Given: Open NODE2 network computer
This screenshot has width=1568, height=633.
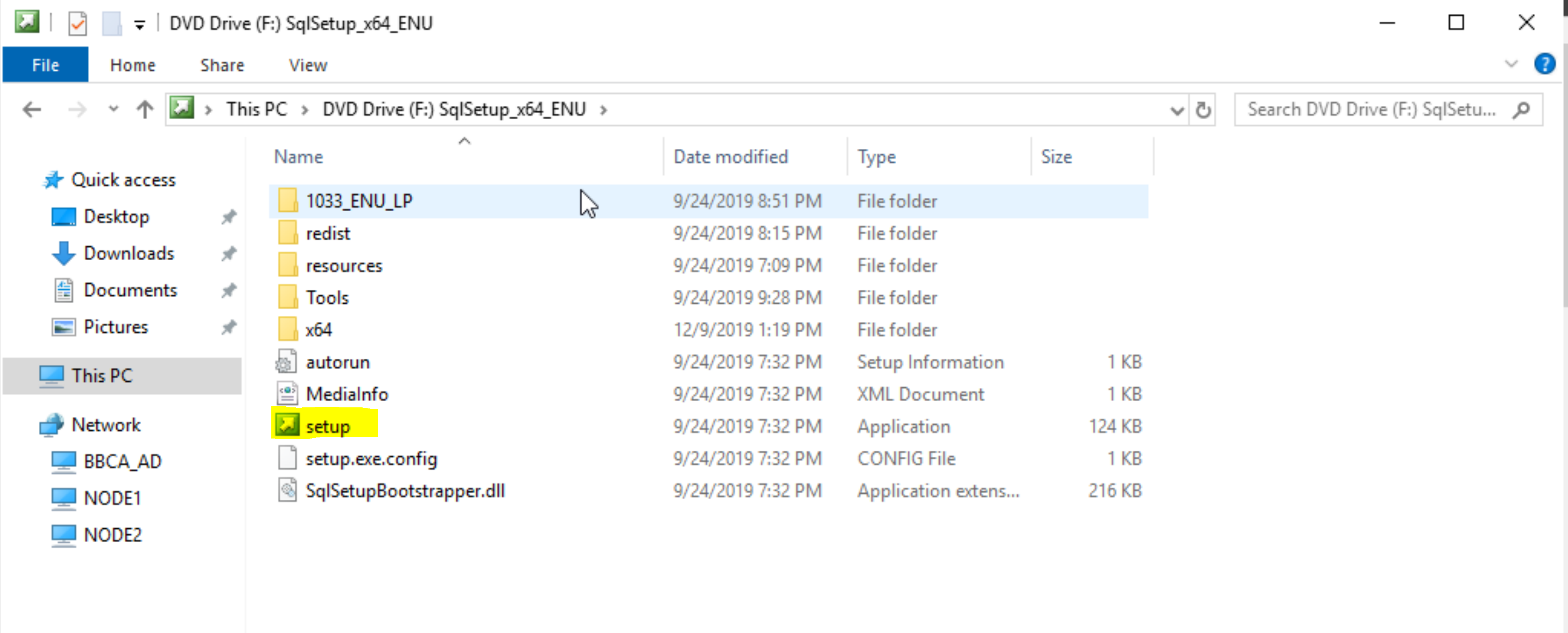Looking at the screenshot, I should click(113, 535).
